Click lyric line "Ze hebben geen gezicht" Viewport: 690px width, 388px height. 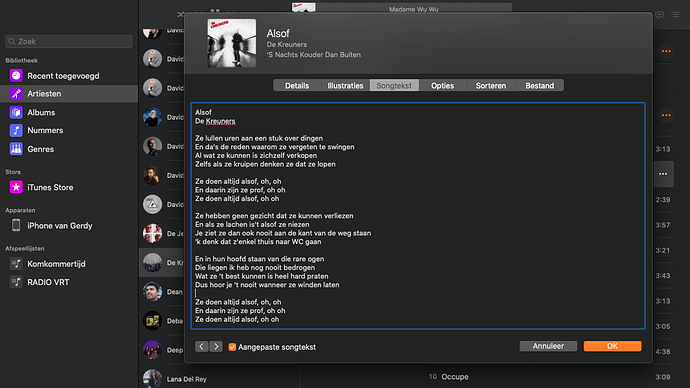pos(274,216)
